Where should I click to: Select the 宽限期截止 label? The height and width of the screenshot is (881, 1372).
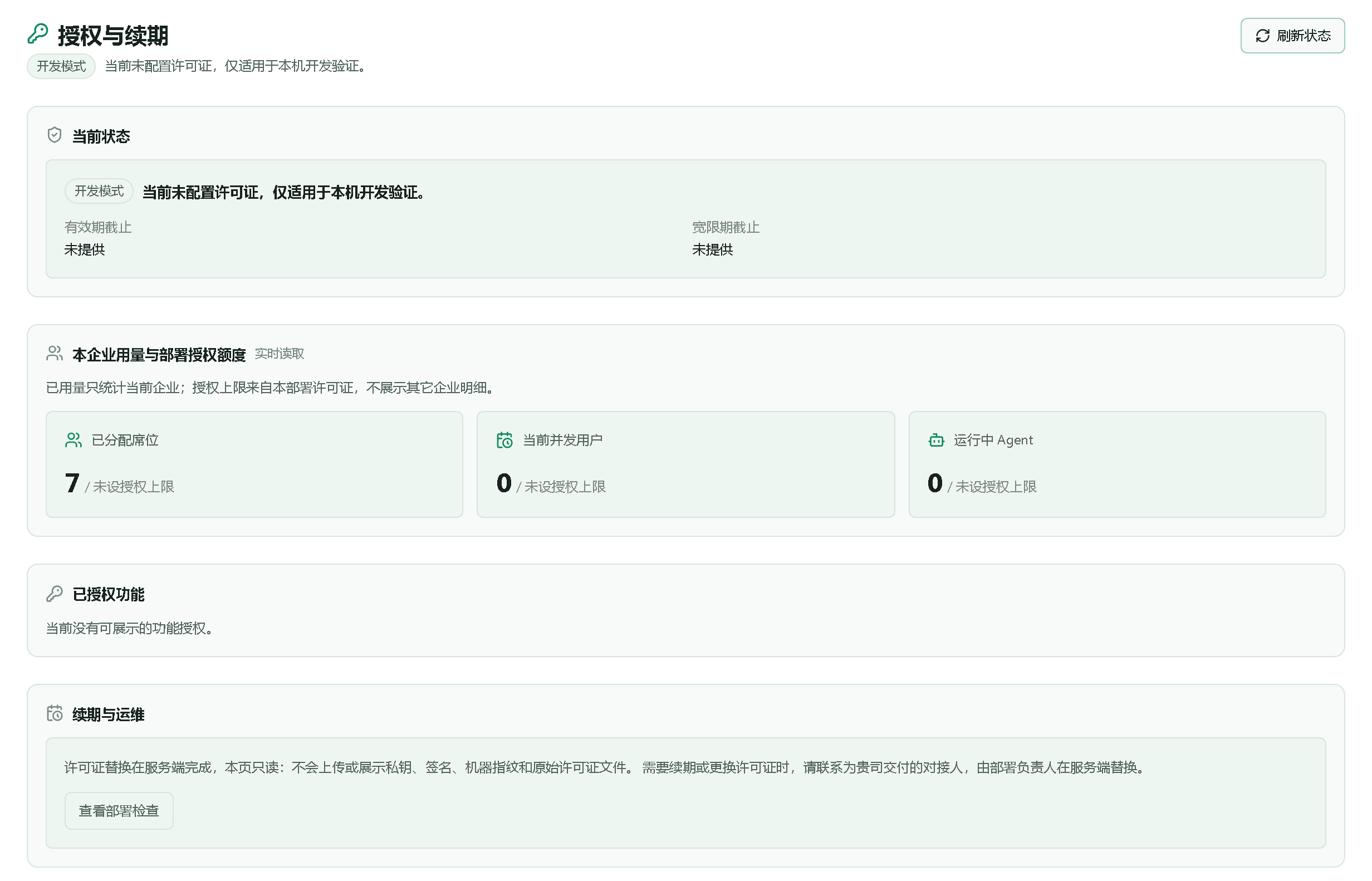726,227
